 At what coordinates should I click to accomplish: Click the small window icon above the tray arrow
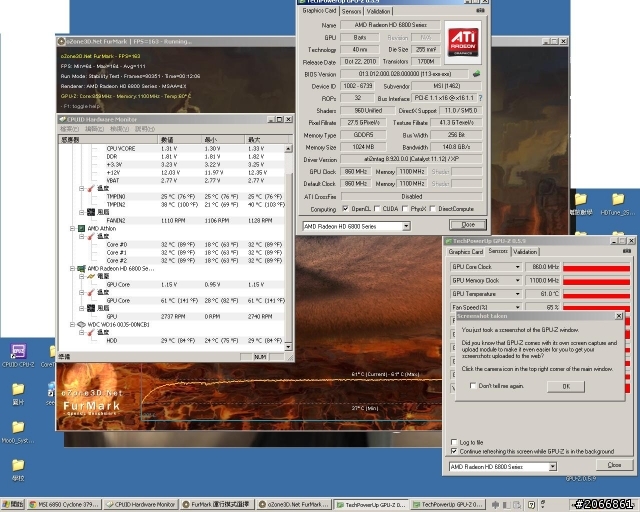(x=543, y=502)
